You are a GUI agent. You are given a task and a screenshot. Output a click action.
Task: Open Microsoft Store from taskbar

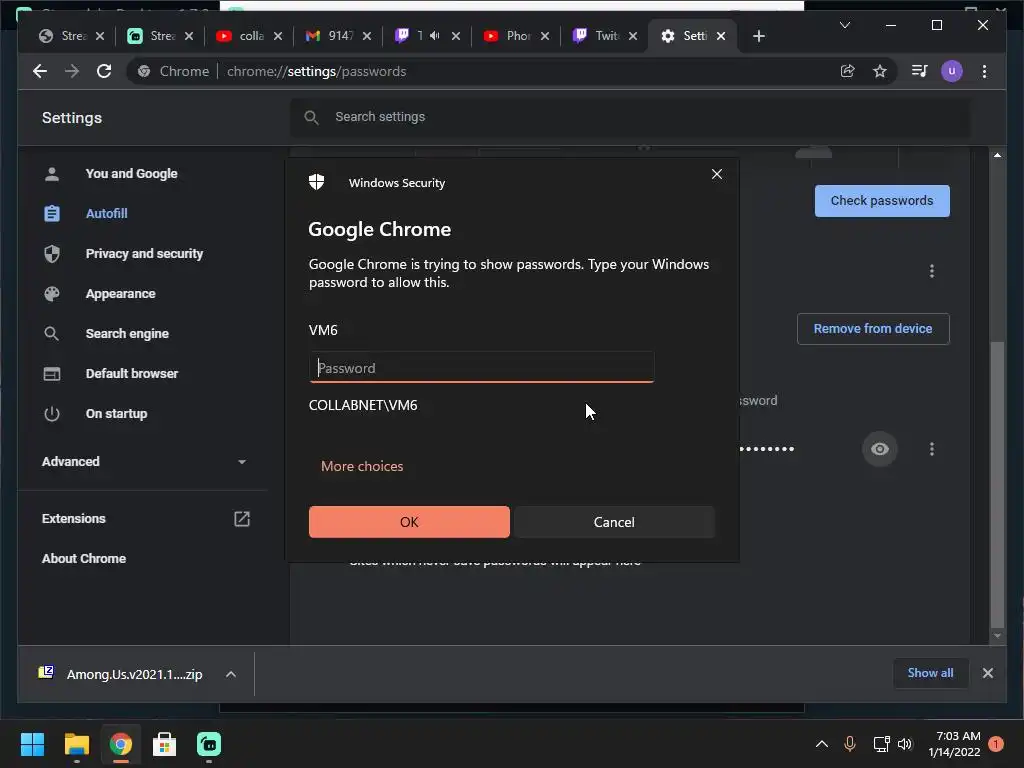point(165,744)
